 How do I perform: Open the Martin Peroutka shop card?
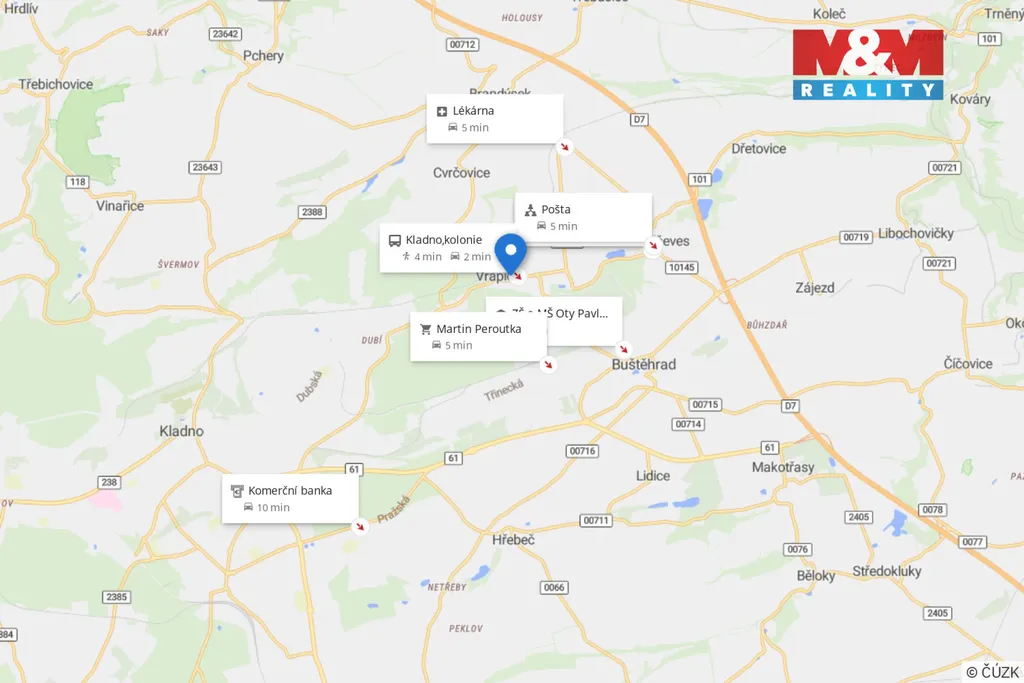[478, 337]
